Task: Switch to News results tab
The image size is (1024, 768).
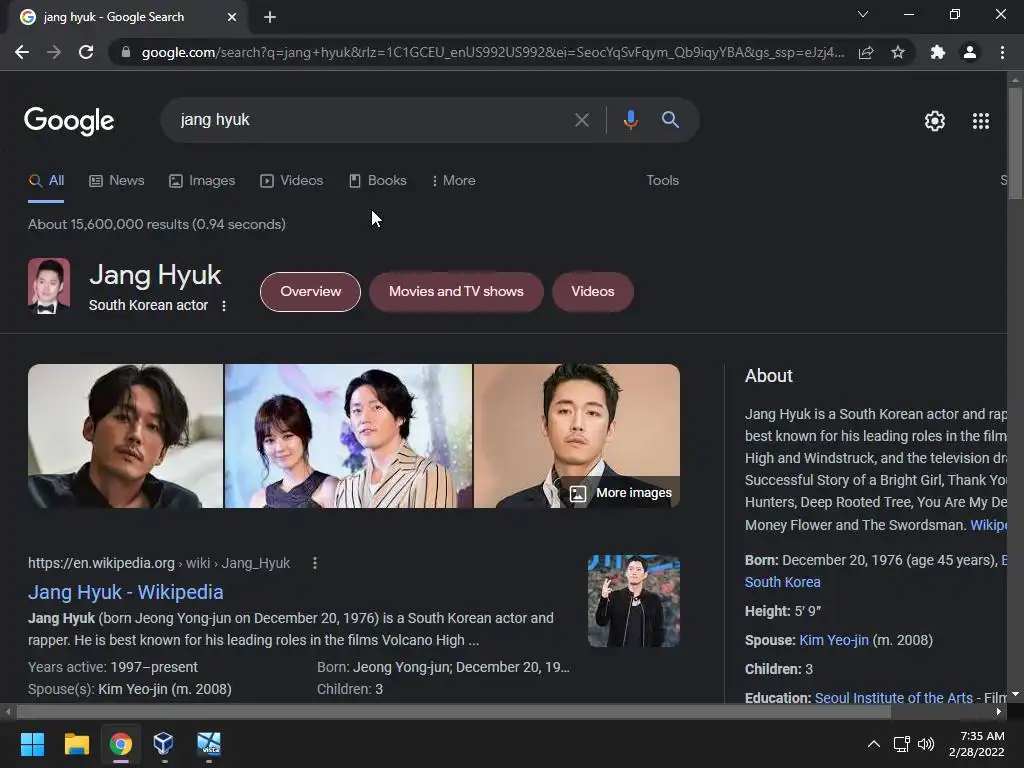Action: click(x=117, y=180)
